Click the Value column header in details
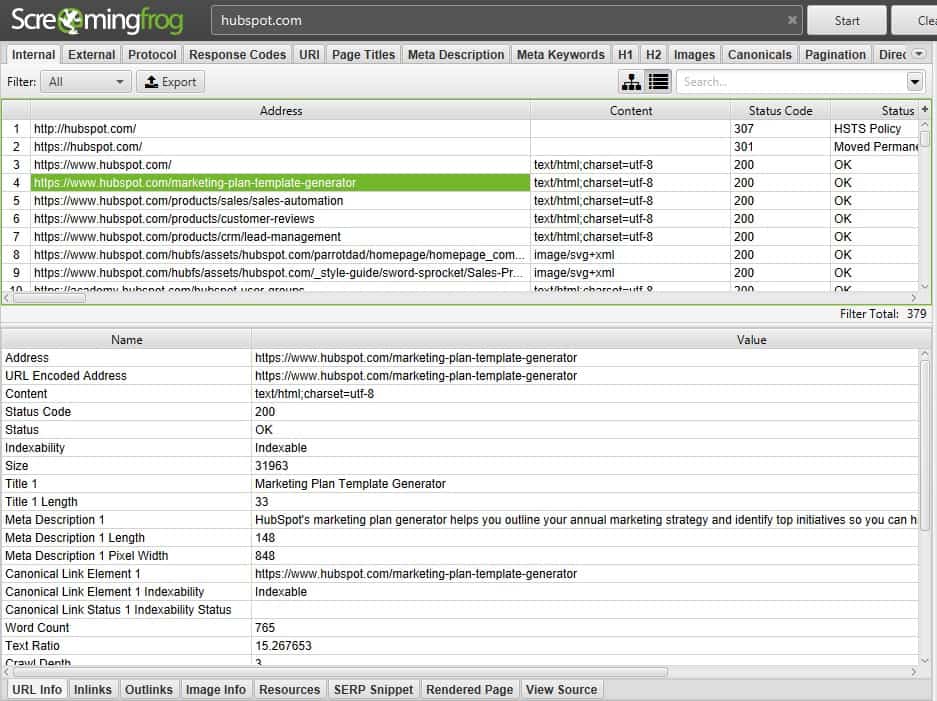937x701 pixels. (x=751, y=339)
